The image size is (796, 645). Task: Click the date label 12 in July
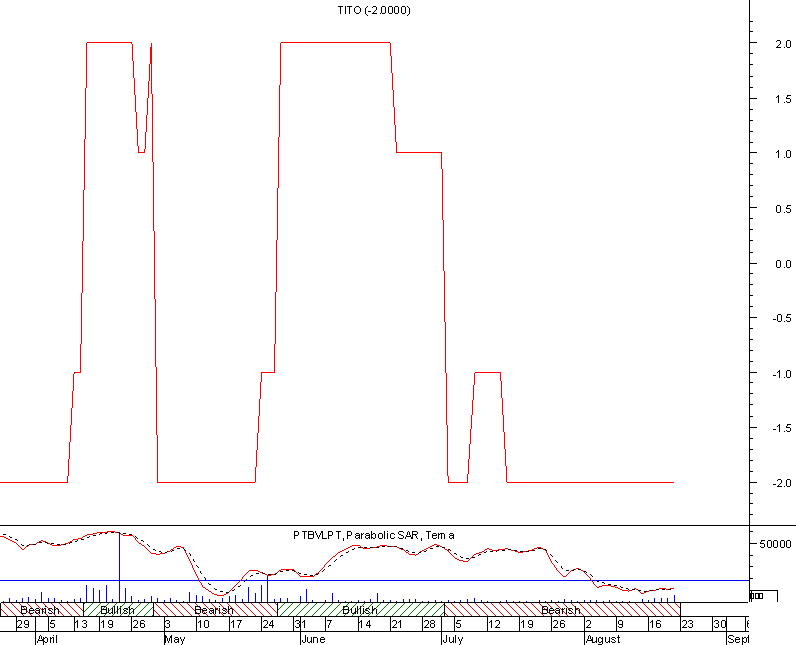click(x=494, y=624)
